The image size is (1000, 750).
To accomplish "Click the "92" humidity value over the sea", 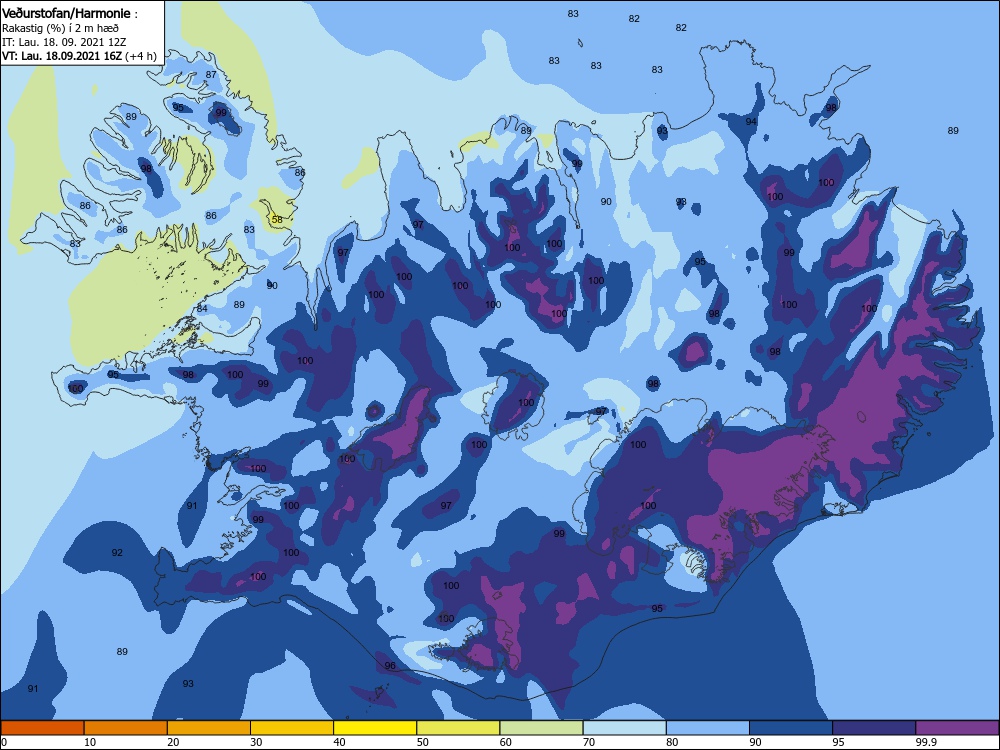I will [117, 552].
